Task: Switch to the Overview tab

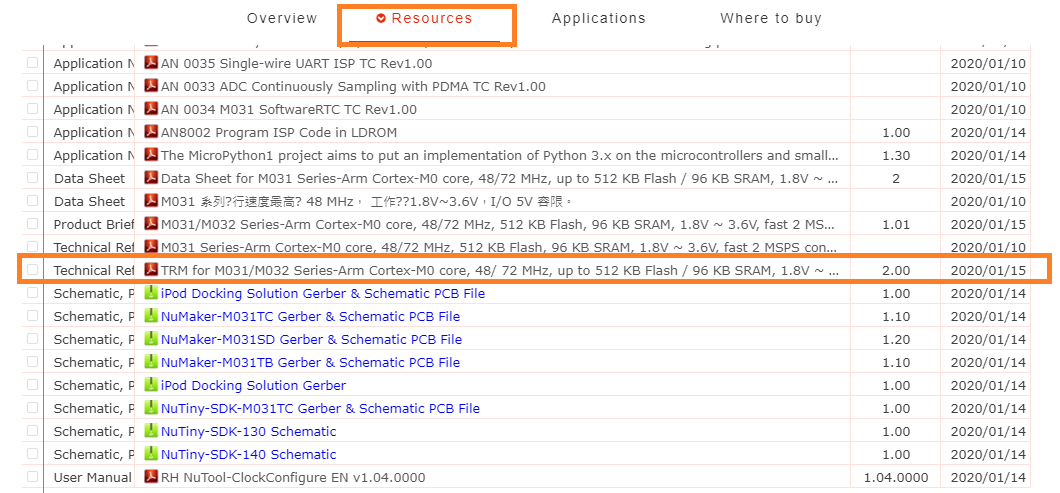Action: pyautogui.click(x=282, y=19)
